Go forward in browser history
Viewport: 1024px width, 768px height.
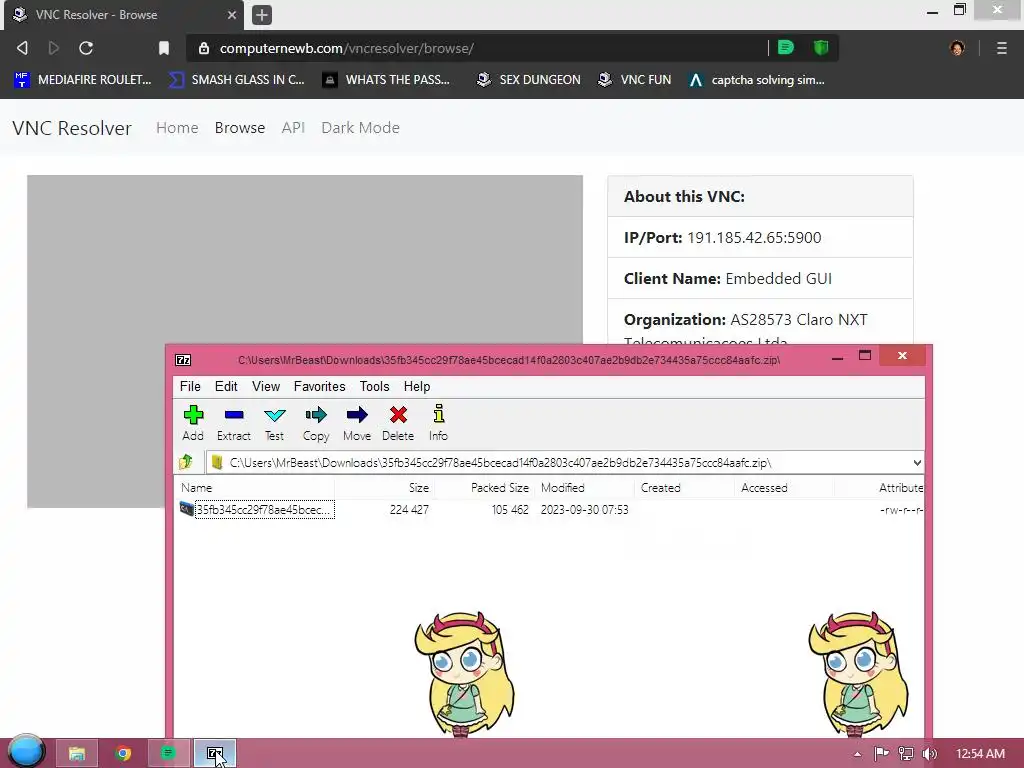pyautogui.click(x=54, y=48)
